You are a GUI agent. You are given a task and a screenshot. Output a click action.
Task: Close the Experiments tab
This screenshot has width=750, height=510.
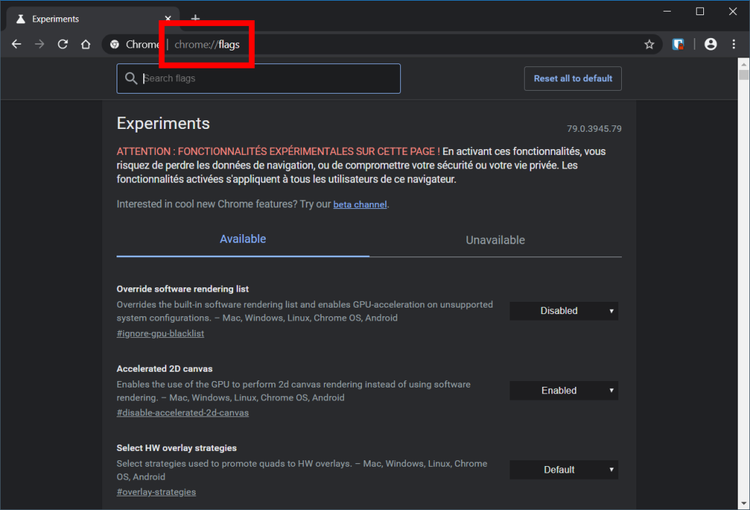(x=166, y=19)
